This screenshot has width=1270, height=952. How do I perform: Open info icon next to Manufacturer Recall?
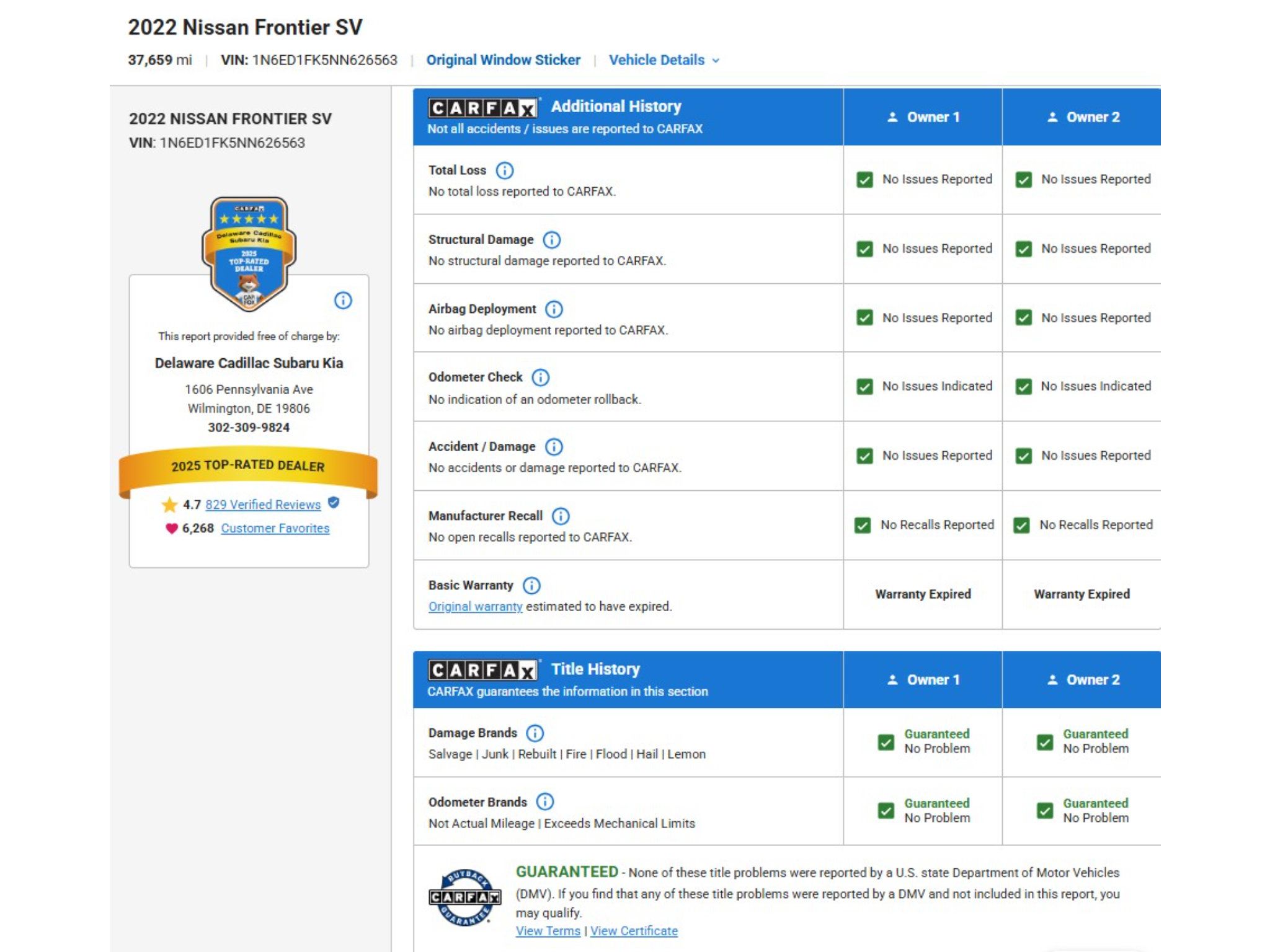tap(561, 516)
